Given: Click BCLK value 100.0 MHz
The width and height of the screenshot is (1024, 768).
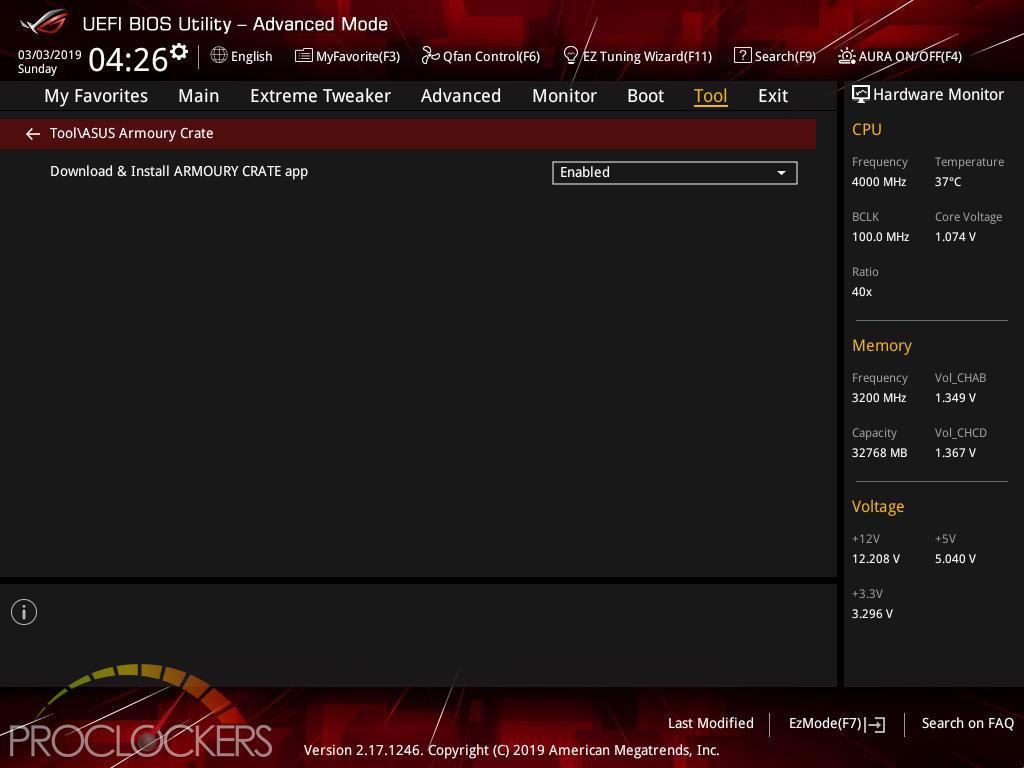Looking at the screenshot, I should [880, 236].
